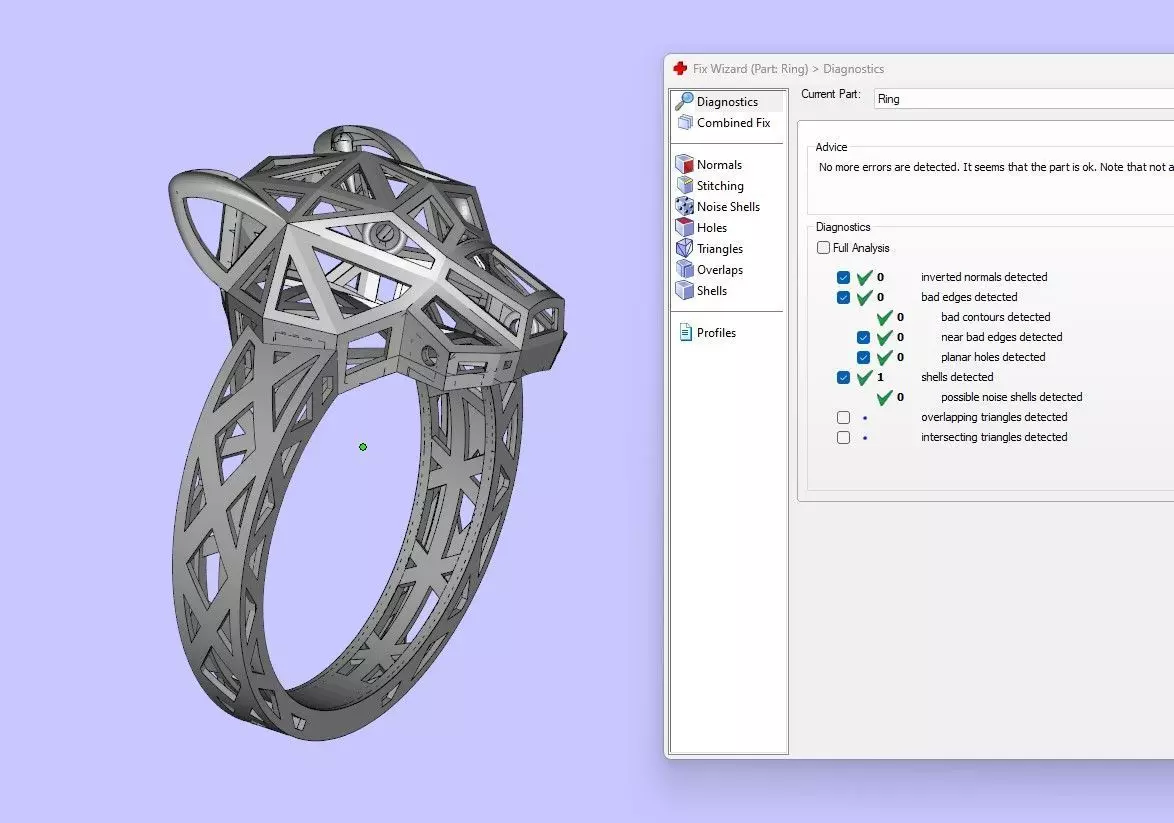Open the Triangles page label
The image size is (1174, 823).
(x=720, y=249)
